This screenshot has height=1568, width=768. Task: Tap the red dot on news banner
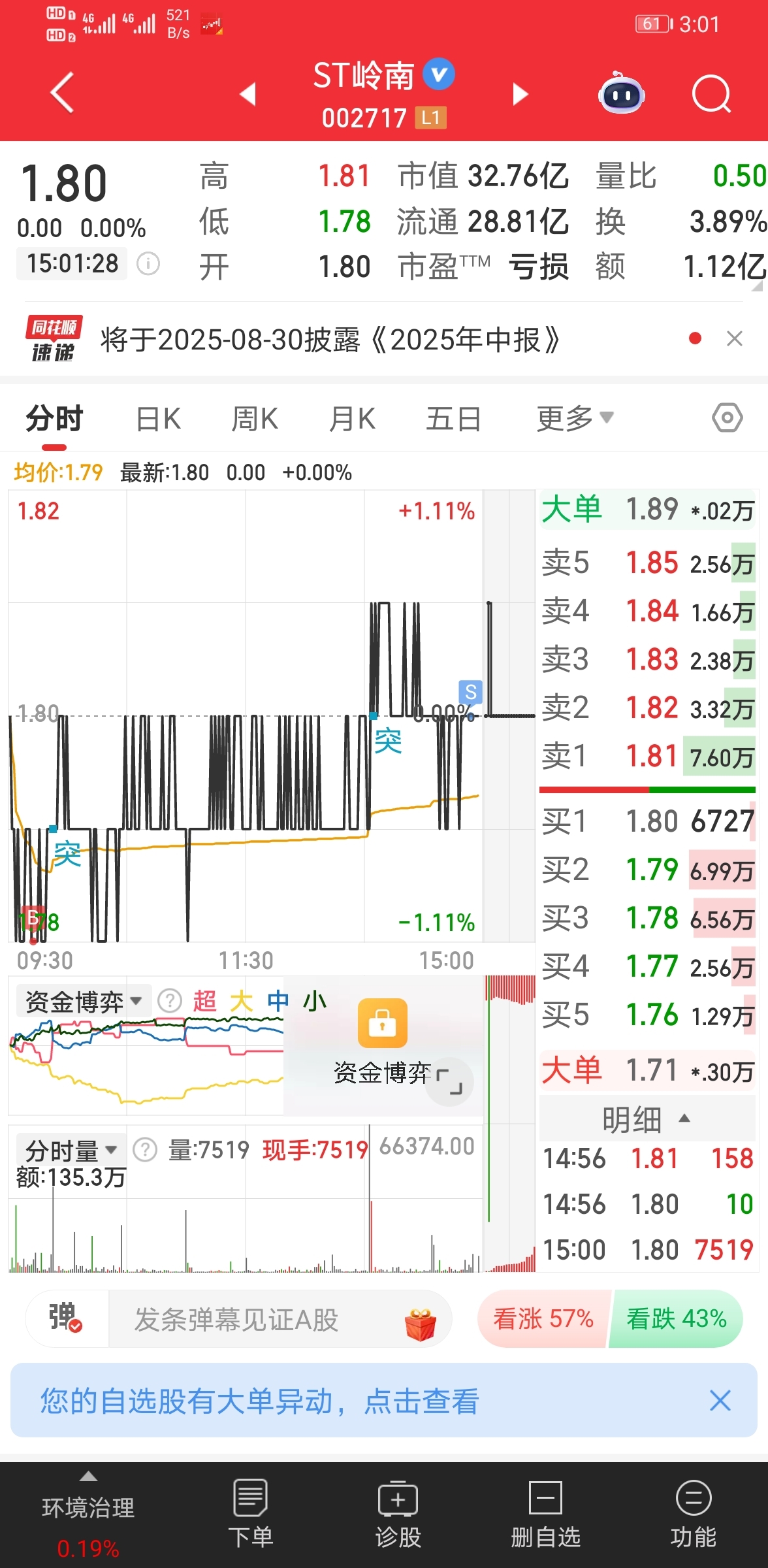click(x=695, y=338)
